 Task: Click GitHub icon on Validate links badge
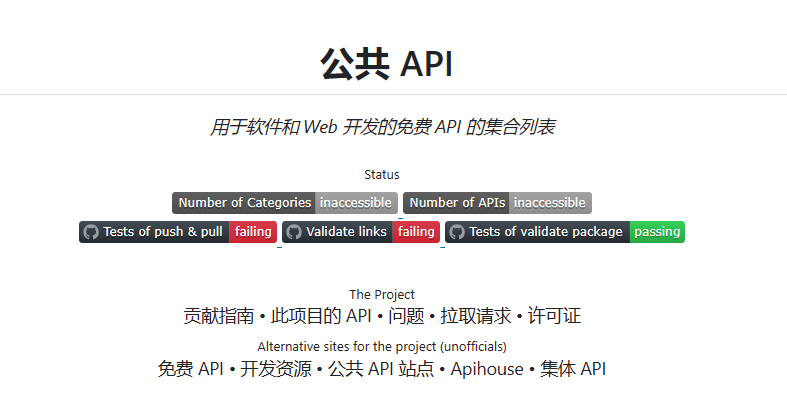pyautogui.click(x=294, y=232)
